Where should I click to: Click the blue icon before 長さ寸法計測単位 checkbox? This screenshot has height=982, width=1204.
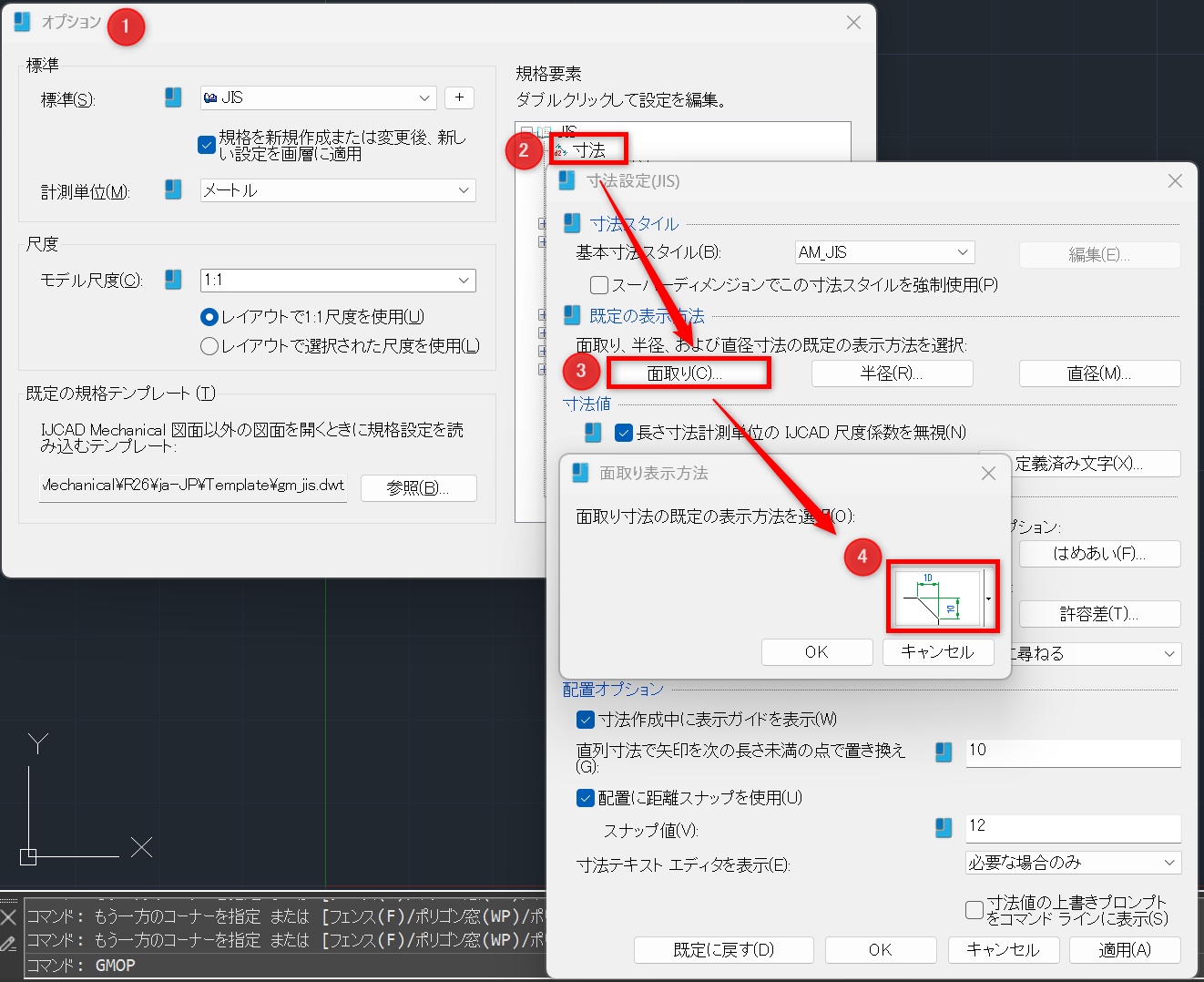tap(593, 432)
